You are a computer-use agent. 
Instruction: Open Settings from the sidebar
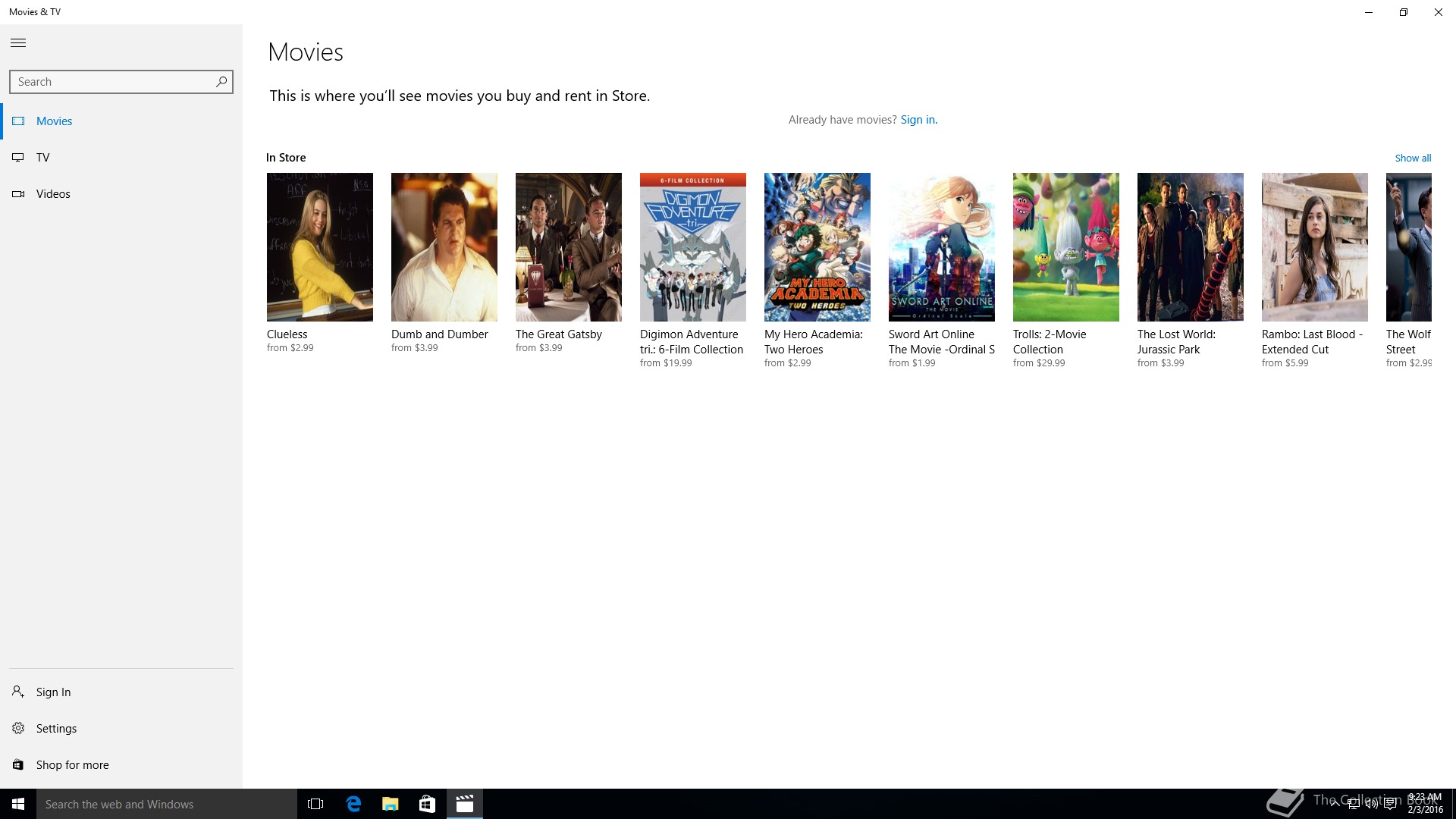coord(121,728)
